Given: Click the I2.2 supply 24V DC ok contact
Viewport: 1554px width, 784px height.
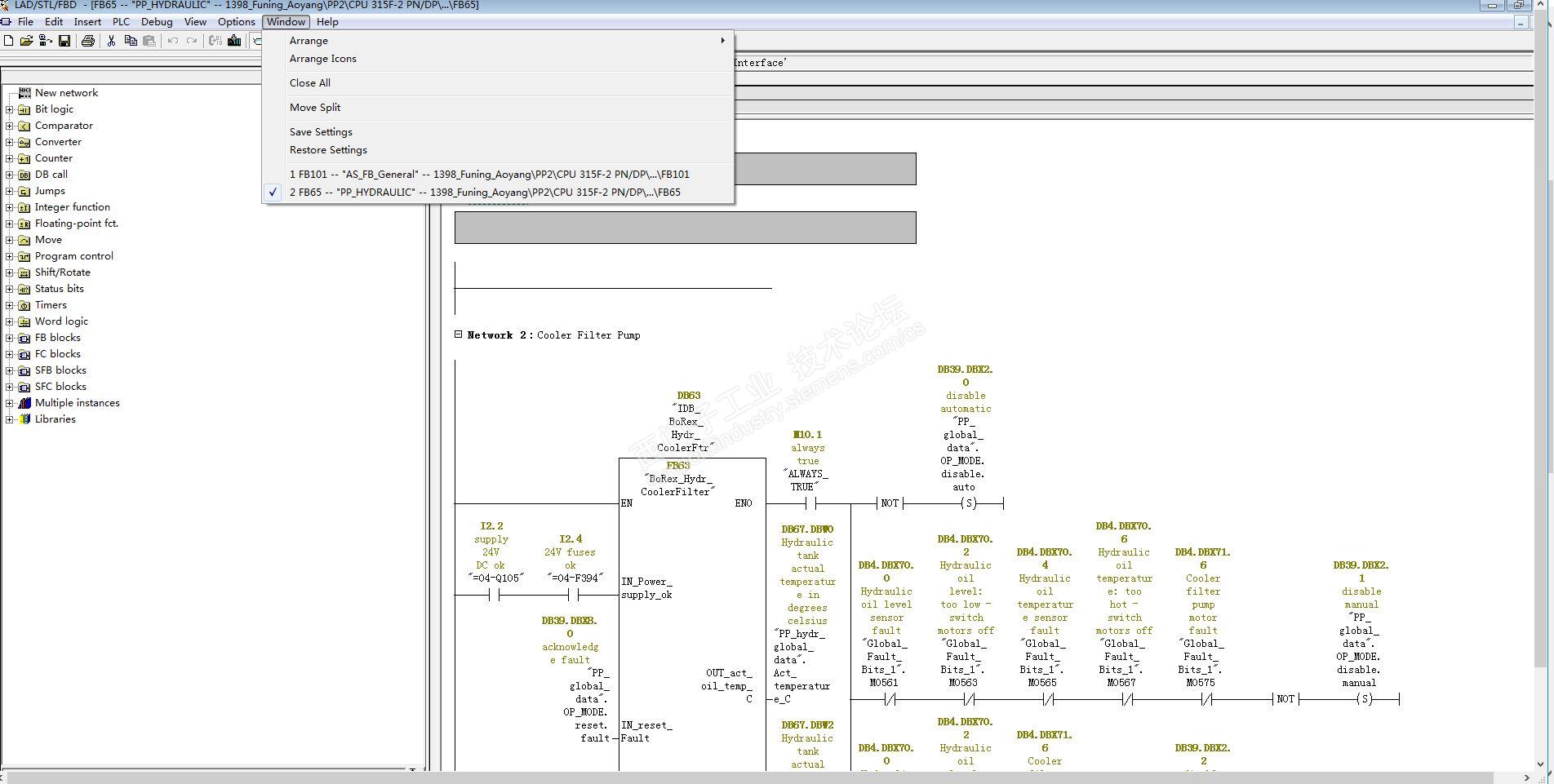Looking at the screenshot, I should point(494,595).
